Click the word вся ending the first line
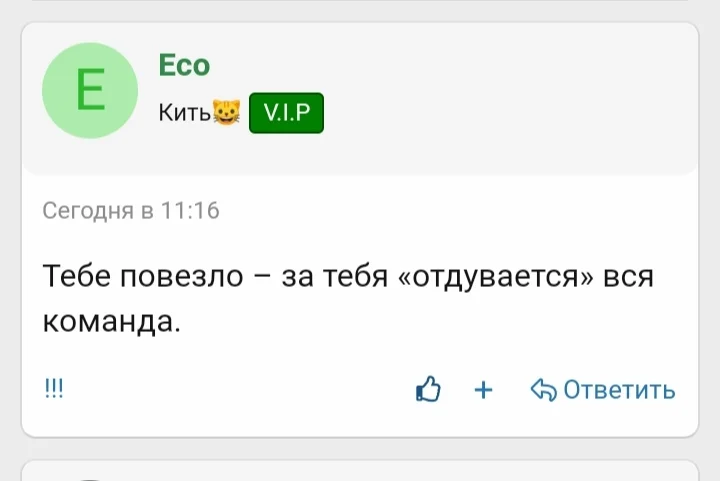The height and width of the screenshot is (481, 720). tap(629, 275)
